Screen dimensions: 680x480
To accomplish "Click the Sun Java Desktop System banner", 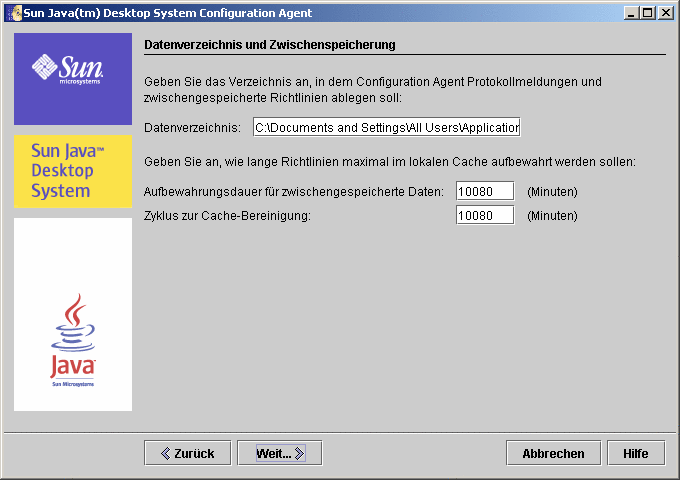I will coord(73,171).
